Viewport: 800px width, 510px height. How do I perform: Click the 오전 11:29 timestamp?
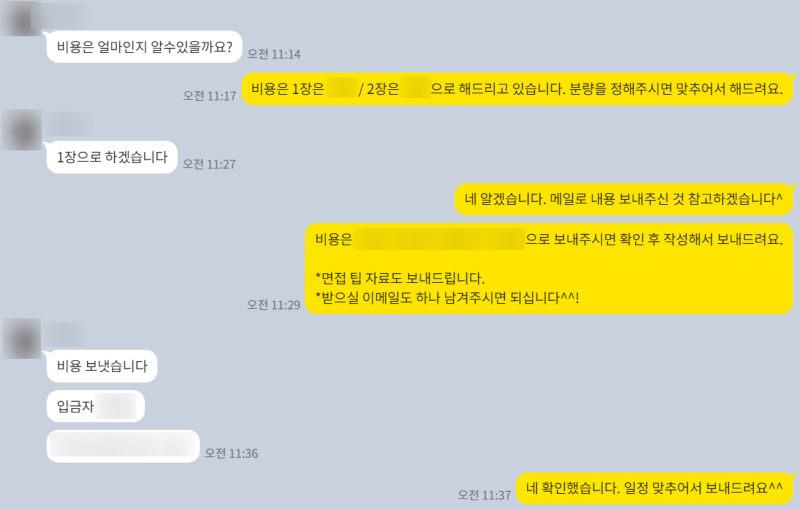coord(273,305)
